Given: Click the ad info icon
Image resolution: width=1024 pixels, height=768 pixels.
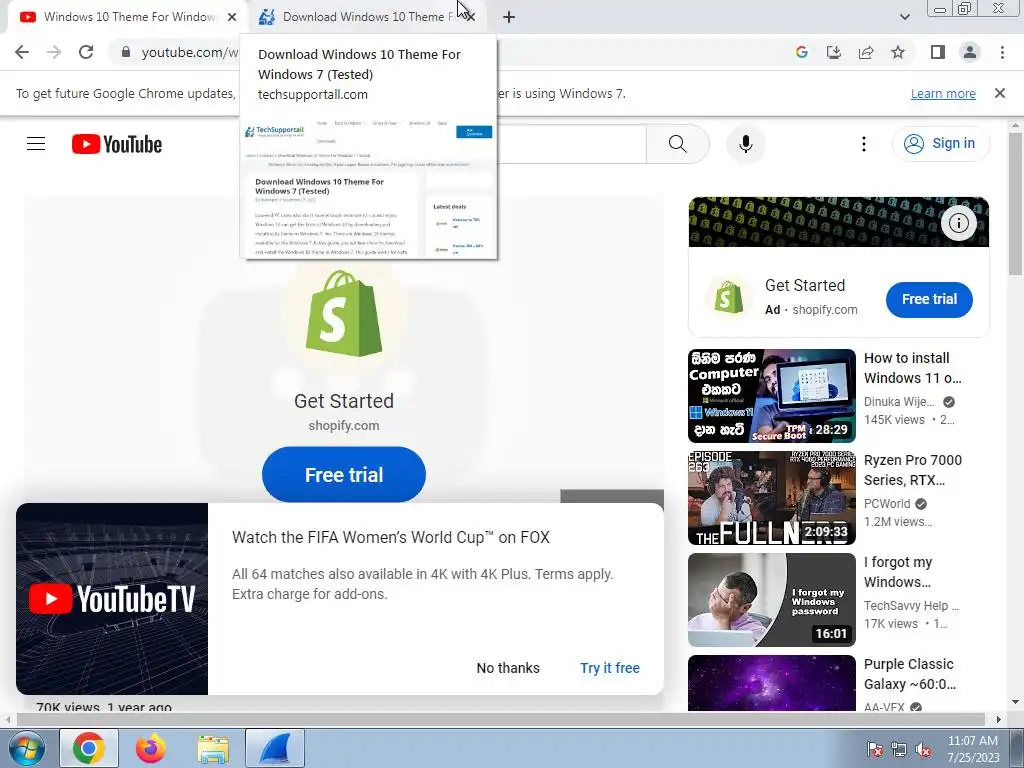Looking at the screenshot, I should 958,223.
